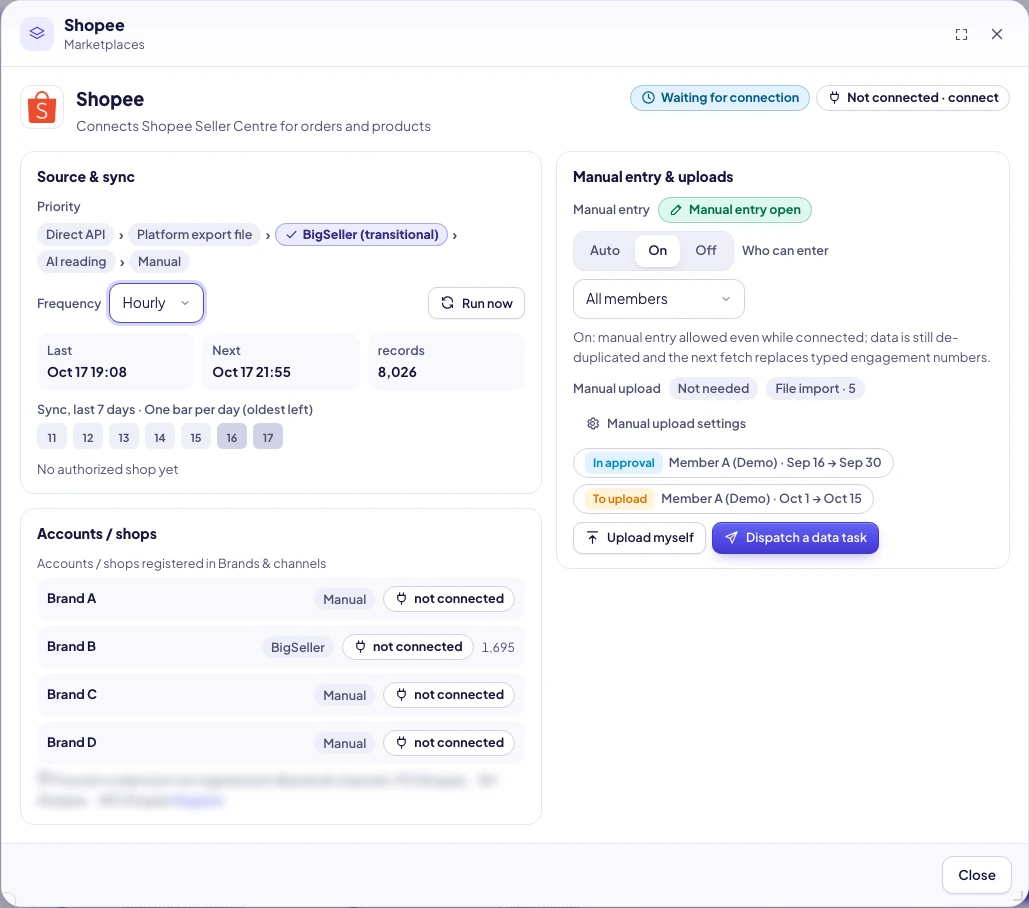
Task: Open In approval task Sep 16 → Sep 30
Action: click(733, 463)
